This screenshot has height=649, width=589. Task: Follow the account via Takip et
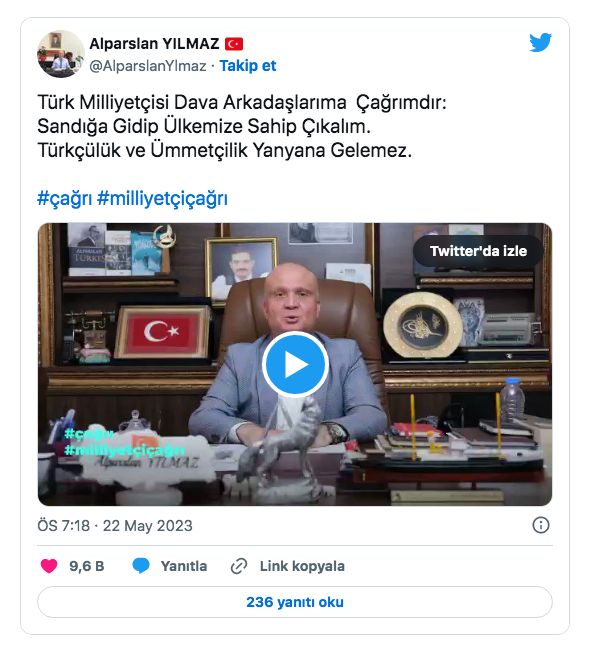(x=248, y=66)
